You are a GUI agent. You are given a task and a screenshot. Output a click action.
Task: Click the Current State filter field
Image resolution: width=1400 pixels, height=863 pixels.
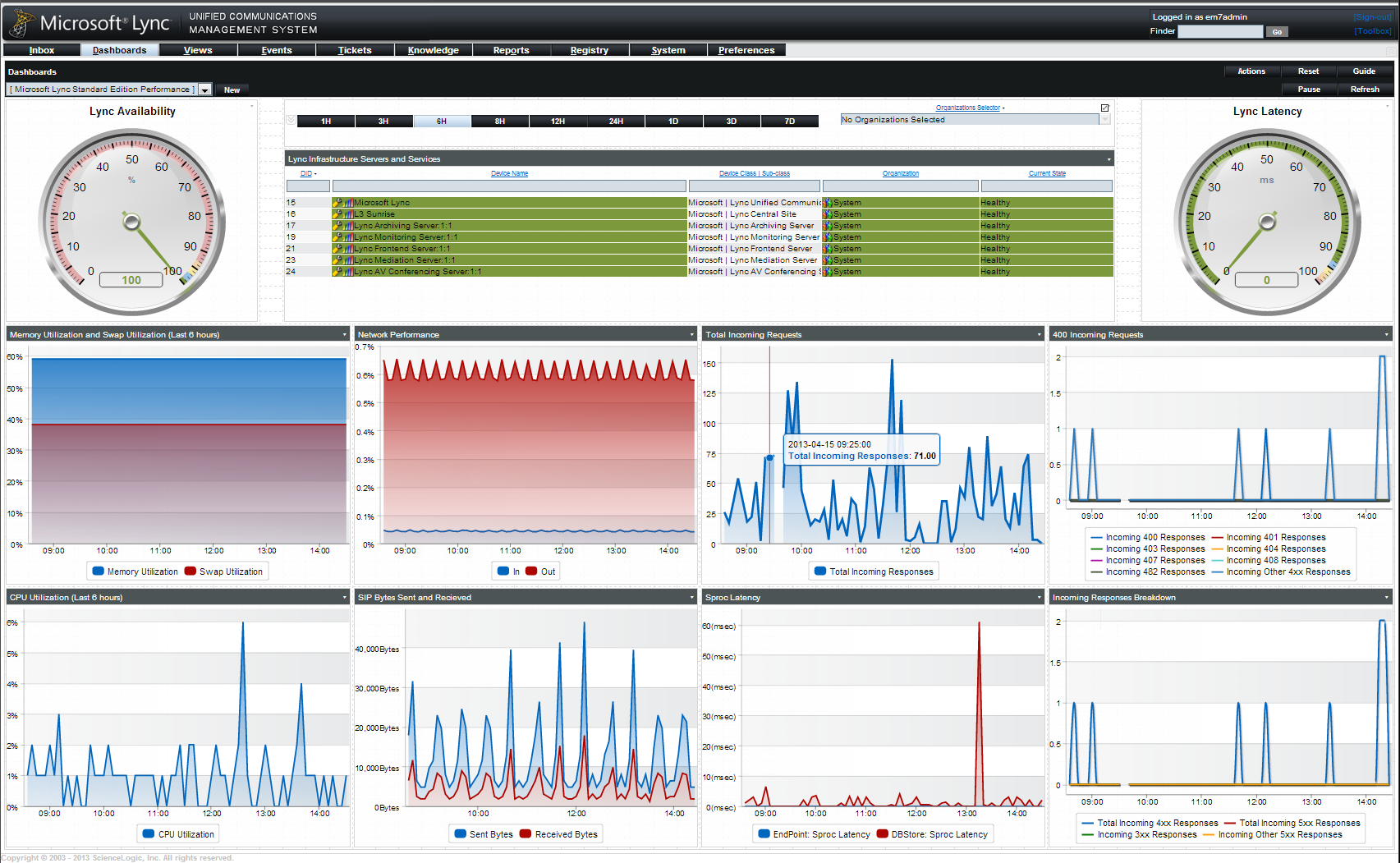coord(1047,186)
